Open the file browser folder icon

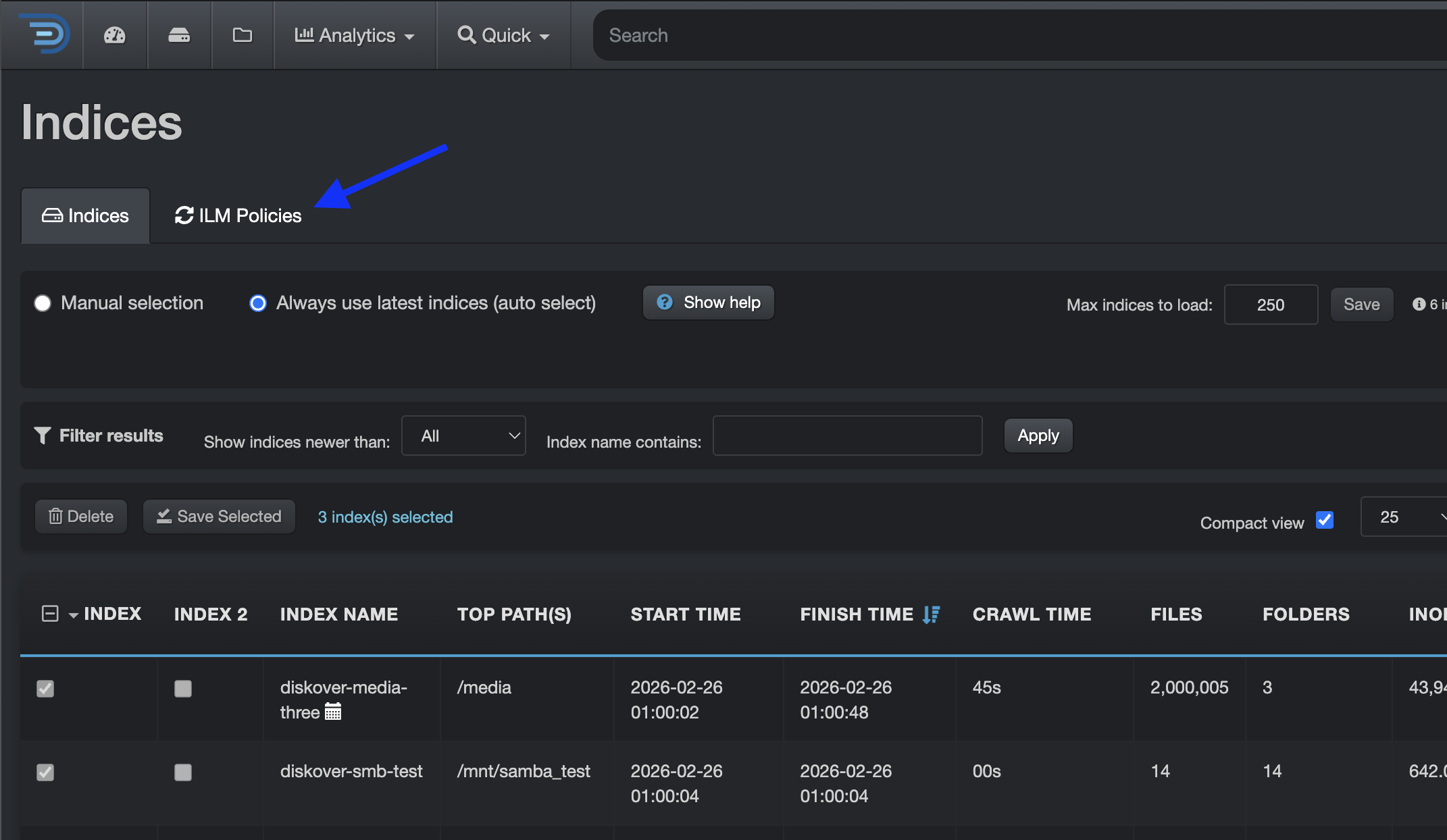coord(243,35)
